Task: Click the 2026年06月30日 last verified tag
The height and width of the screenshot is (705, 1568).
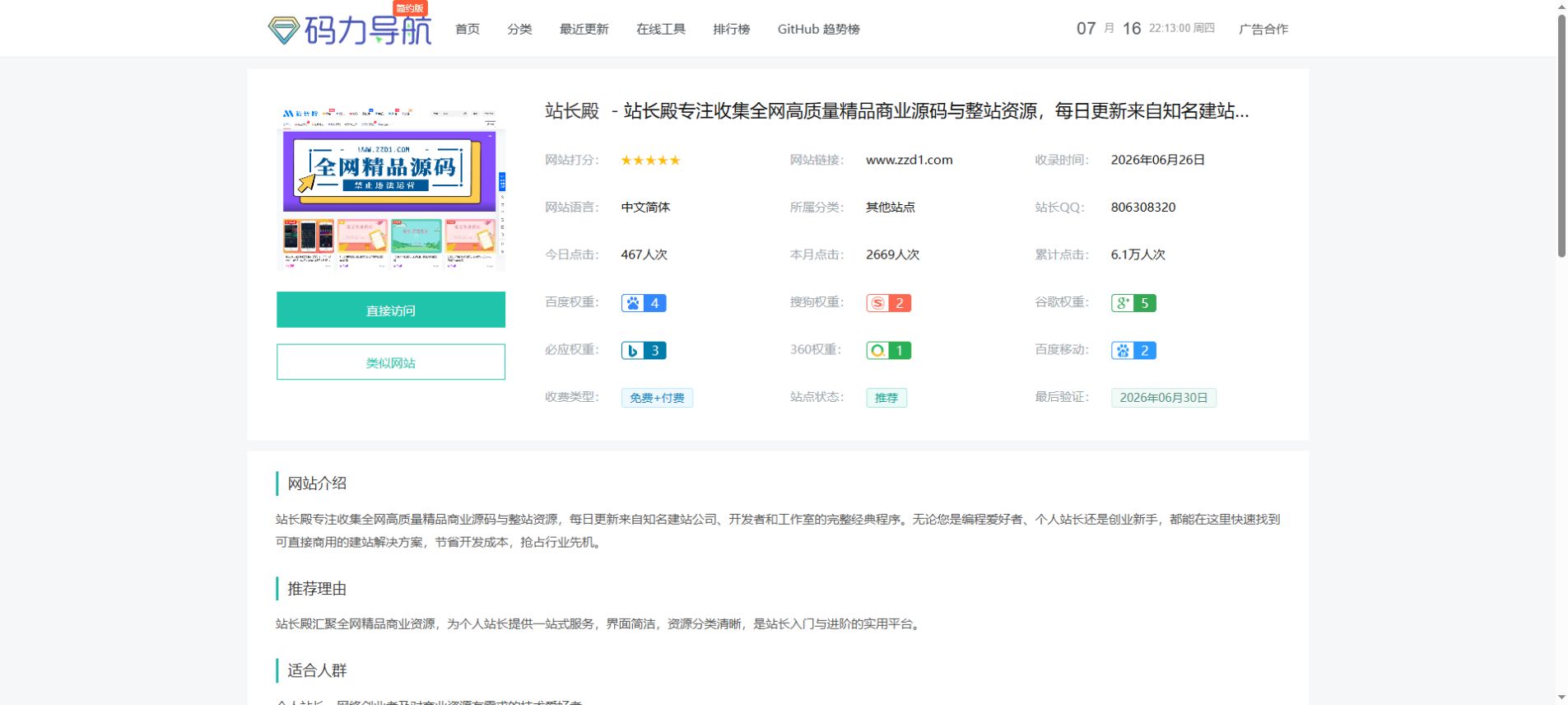Action: pyautogui.click(x=1164, y=398)
